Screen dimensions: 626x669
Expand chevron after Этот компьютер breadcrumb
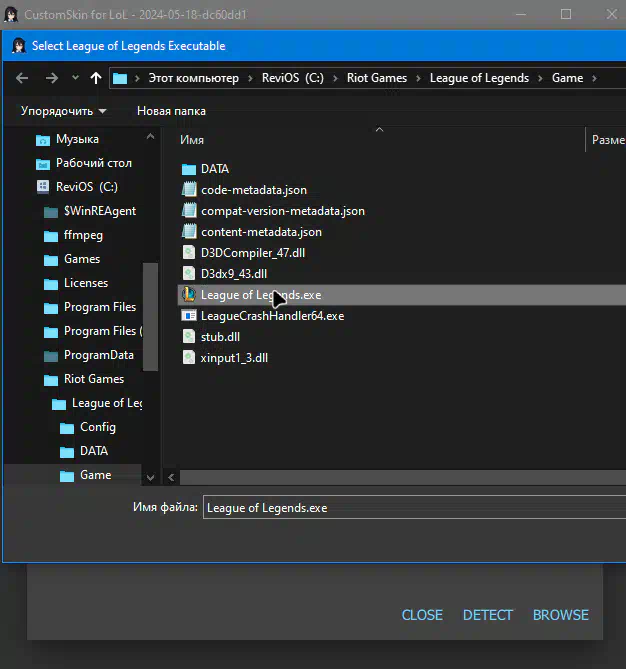pyautogui.click(x=250, y=78)
